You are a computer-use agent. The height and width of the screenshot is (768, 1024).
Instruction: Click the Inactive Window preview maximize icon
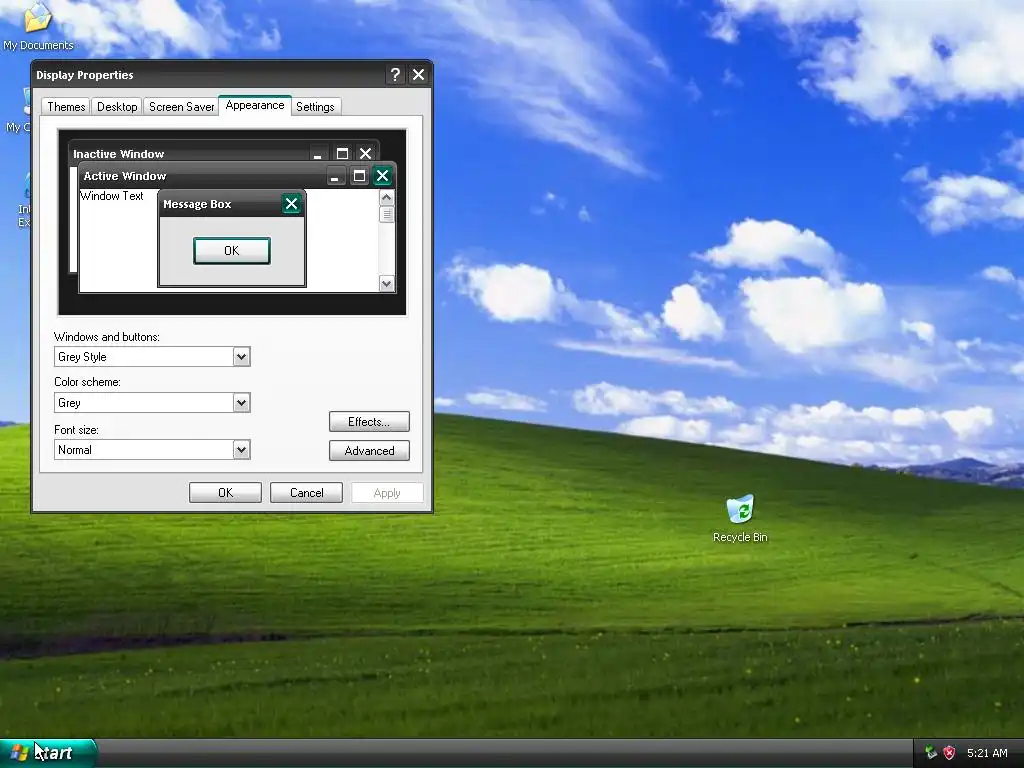[x=342, y=153]
